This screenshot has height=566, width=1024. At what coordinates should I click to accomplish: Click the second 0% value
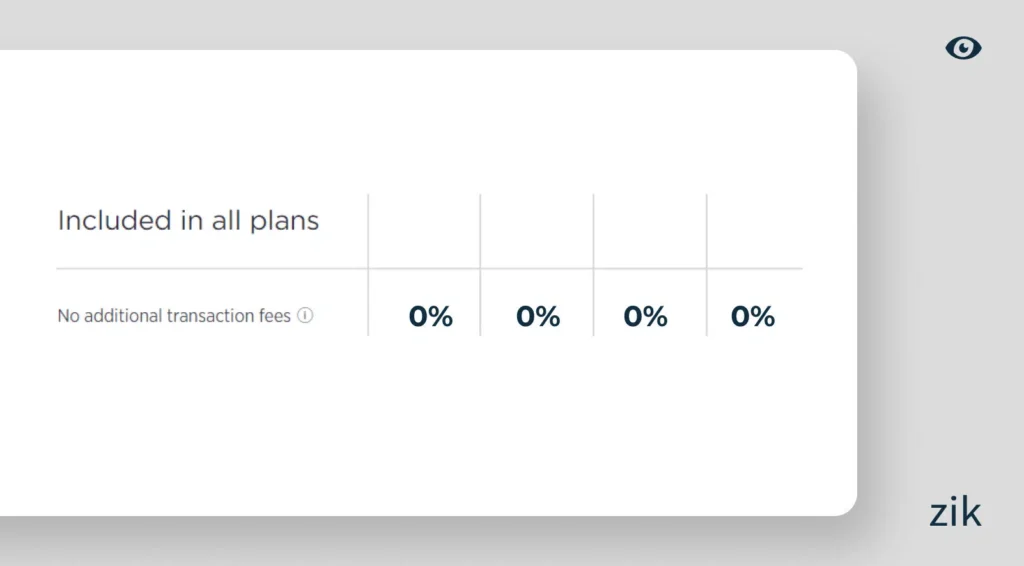pos(538,317)
